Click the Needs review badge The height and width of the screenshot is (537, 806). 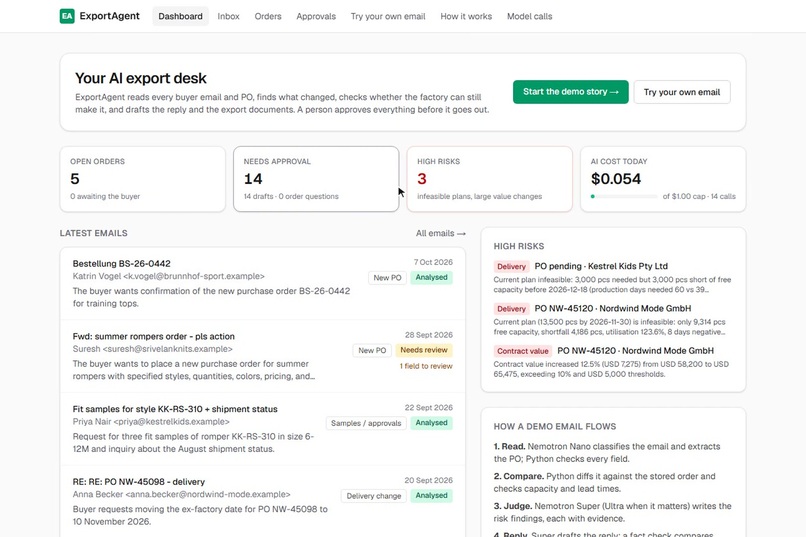click(x=424, y=350)
